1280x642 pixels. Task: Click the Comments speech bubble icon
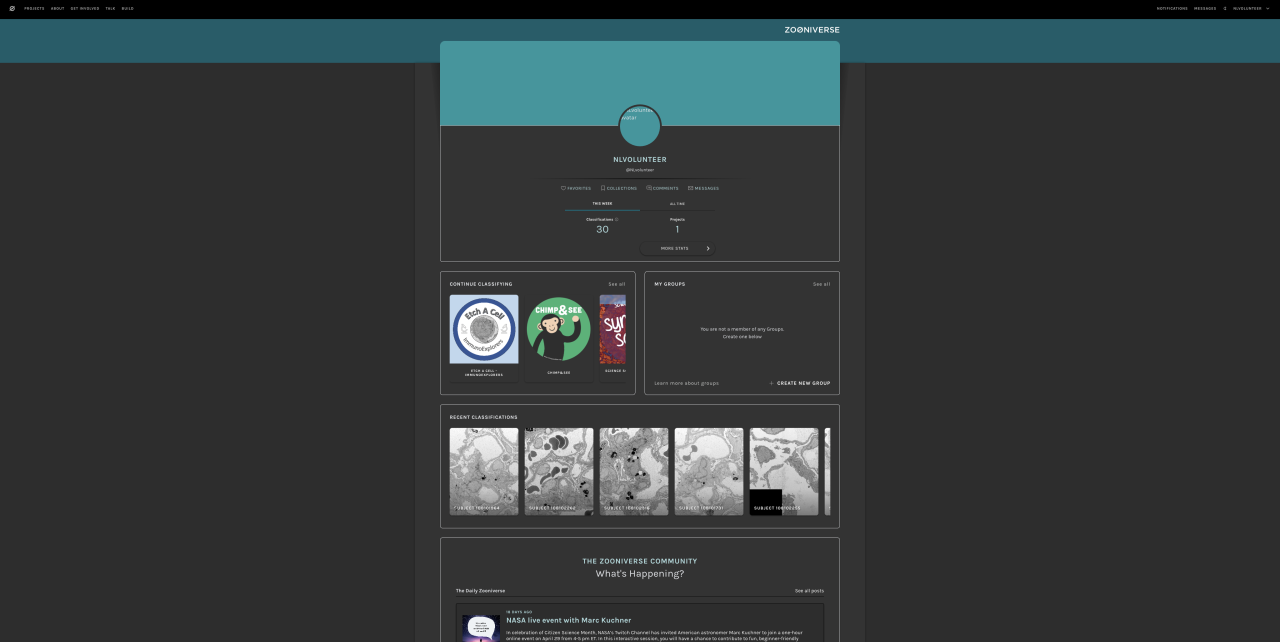click(x=649, y=188)
